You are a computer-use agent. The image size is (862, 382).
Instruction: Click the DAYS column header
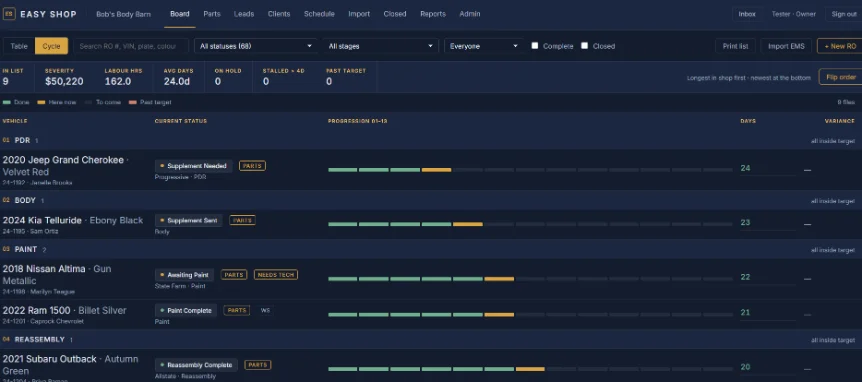point(748,121)
